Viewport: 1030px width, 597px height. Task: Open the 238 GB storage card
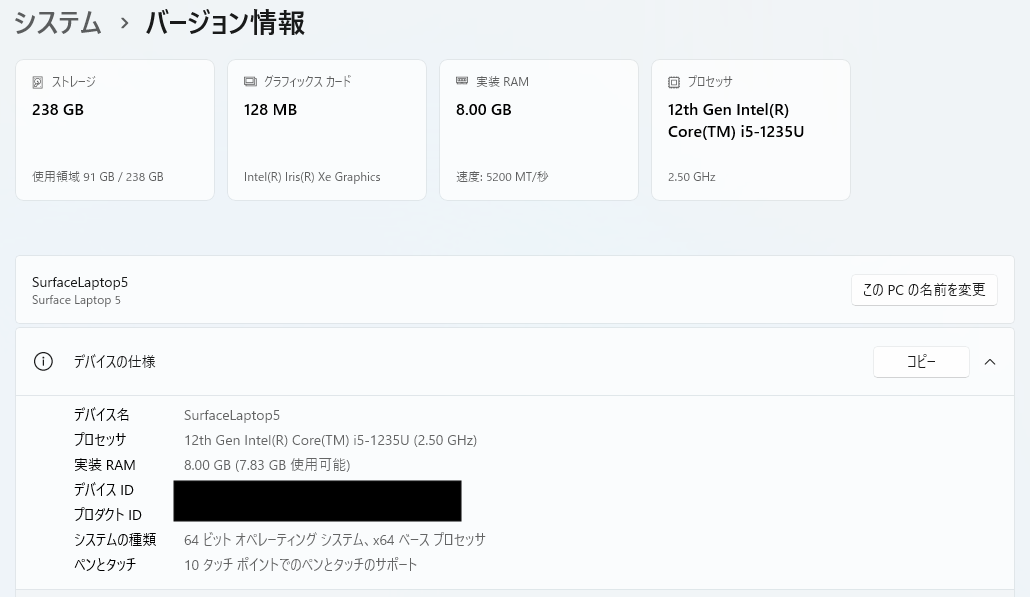pos(115,130)
